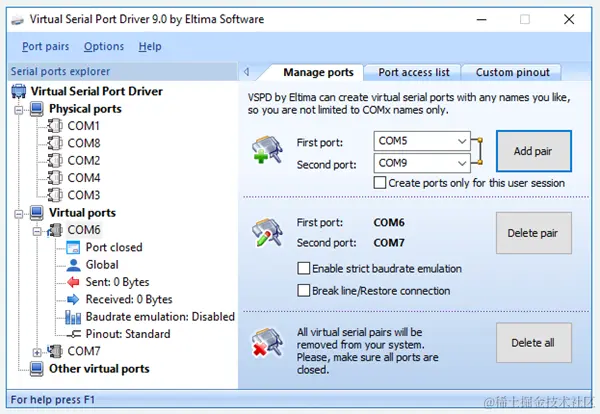Click the add pair green plus icon
Image resolution: width=600 pixels, height=414 pixels.
point(267,150)
